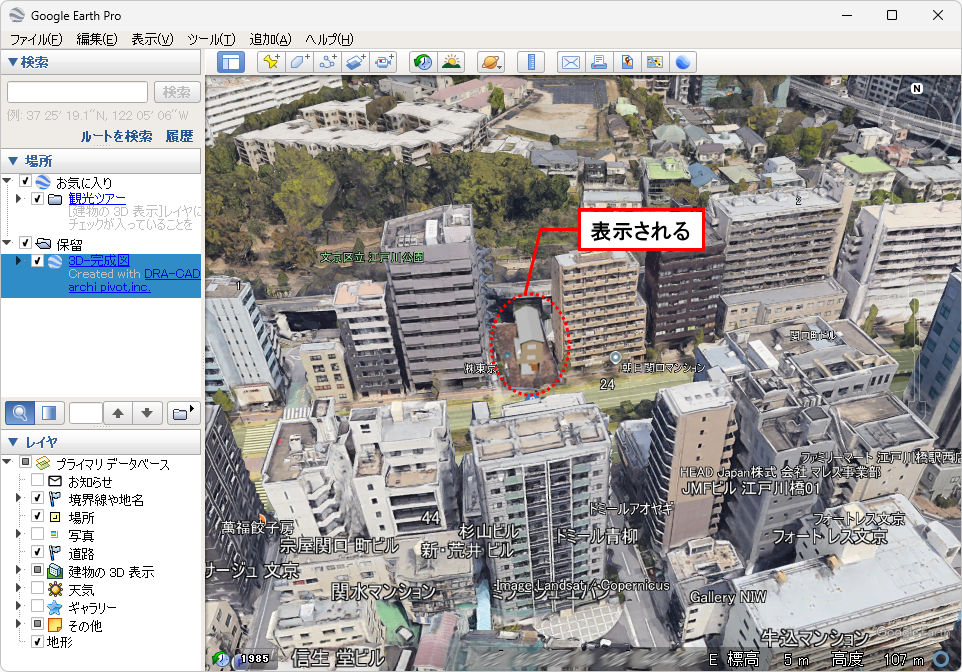Expand the その他 layer
This screenshot has width=962, height=672.
point(18,624)
